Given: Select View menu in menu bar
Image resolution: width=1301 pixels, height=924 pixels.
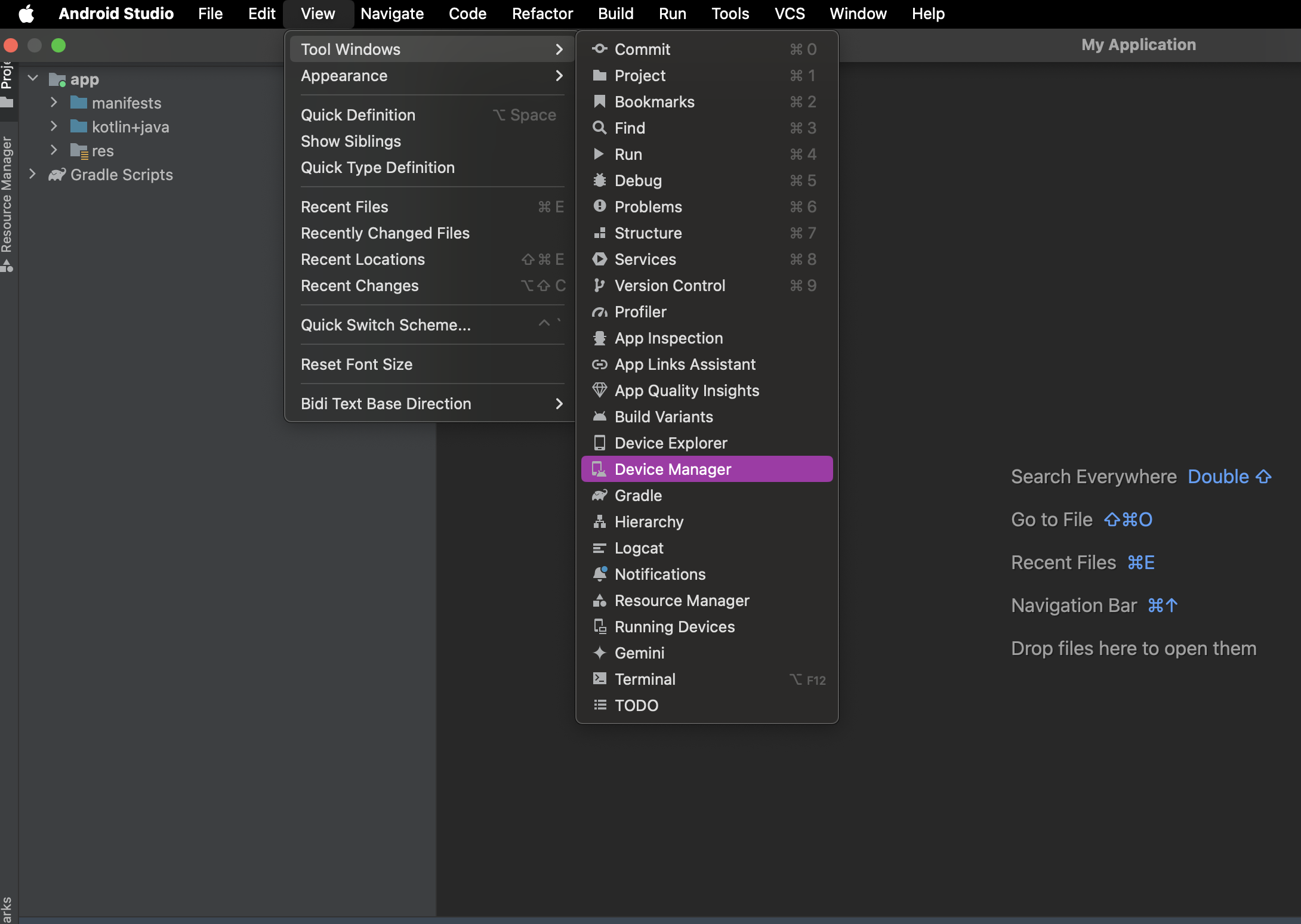Looking at the screenshot, I should pos(317,13).
